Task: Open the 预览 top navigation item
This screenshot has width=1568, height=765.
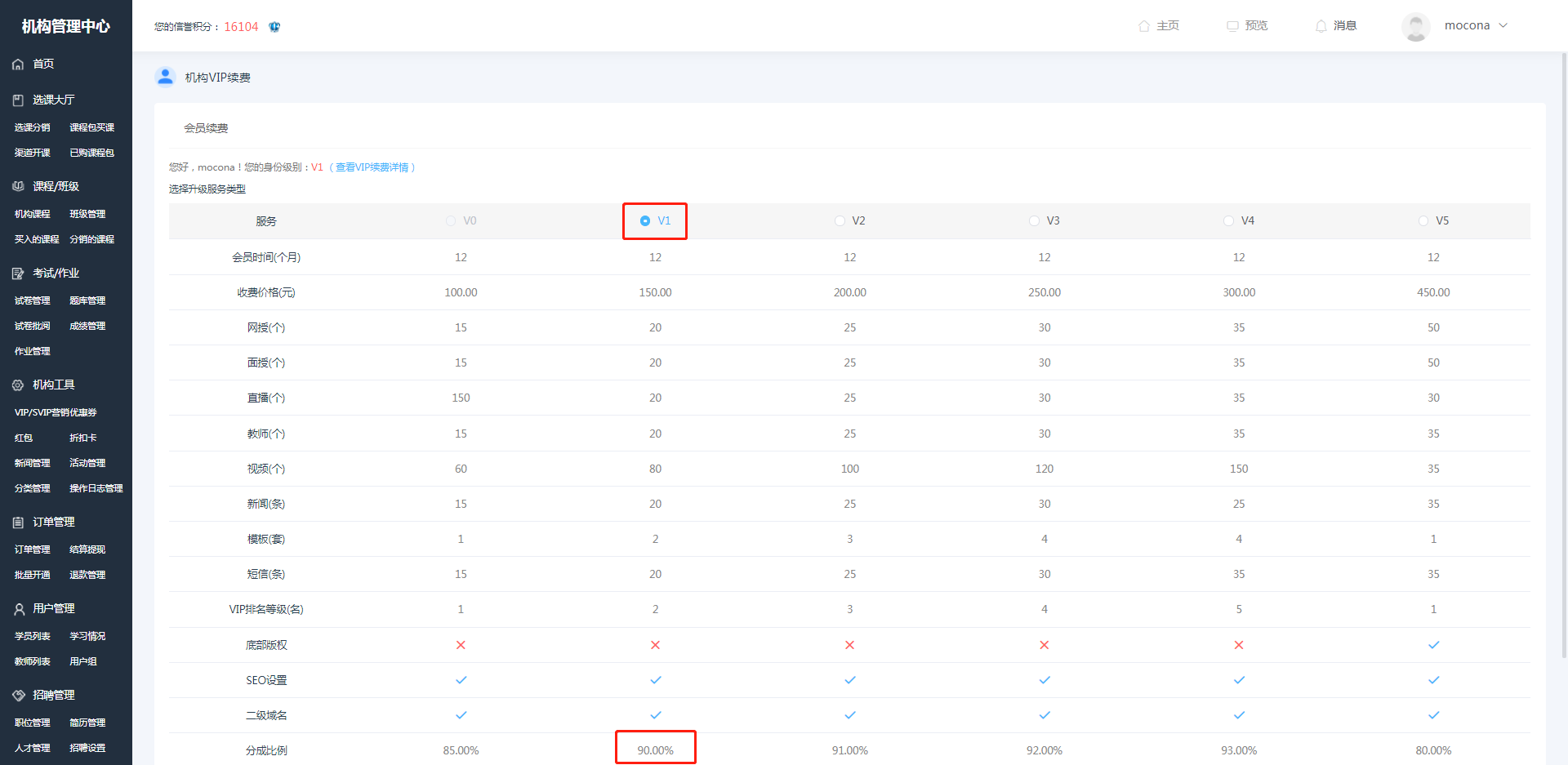Action: pyautogui.click(x=1247, y=26)
